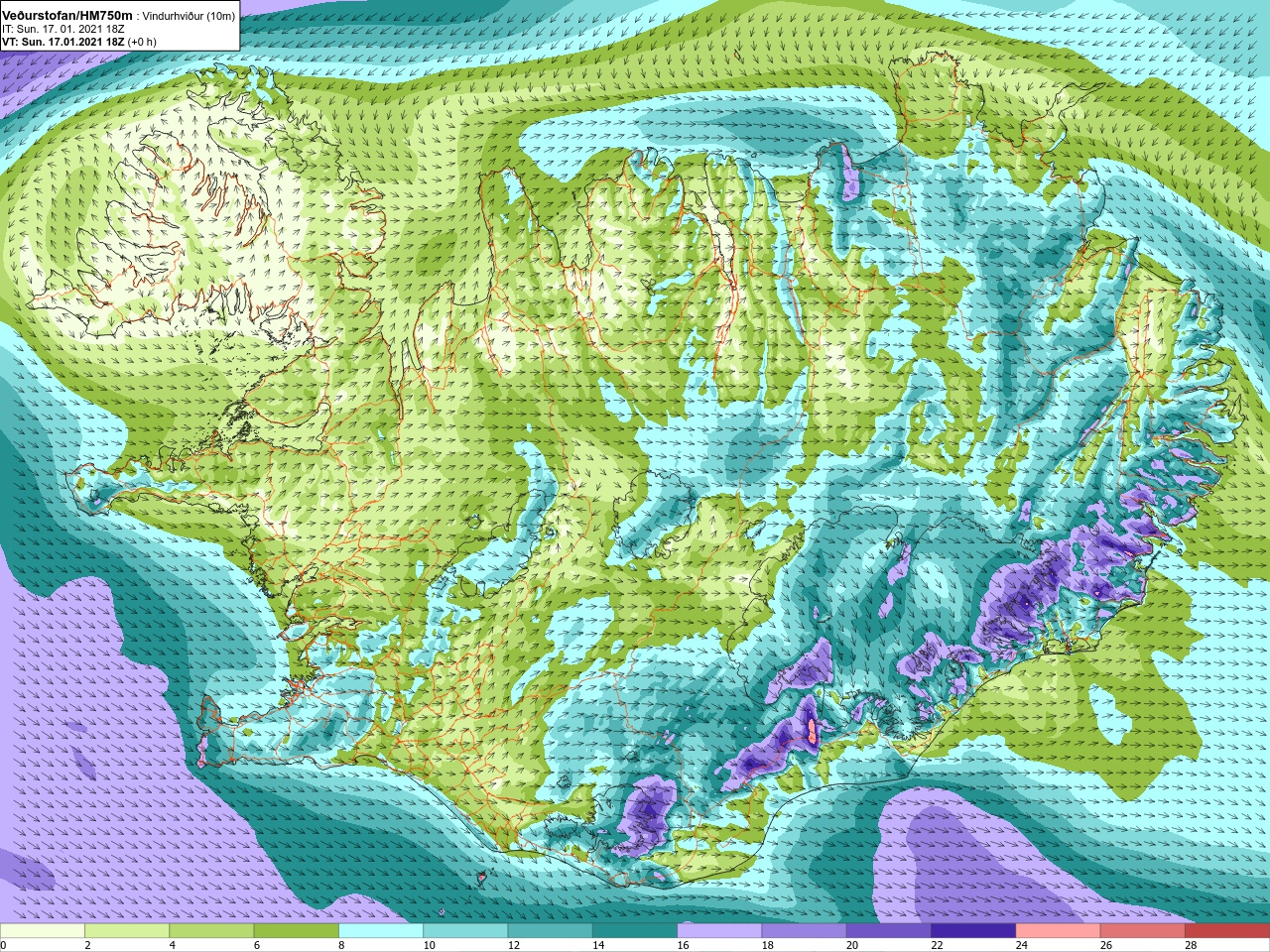Click the 8–10 m/s light cyan legend swatch
Viewport: 1270px width, 952px height.
381,931
